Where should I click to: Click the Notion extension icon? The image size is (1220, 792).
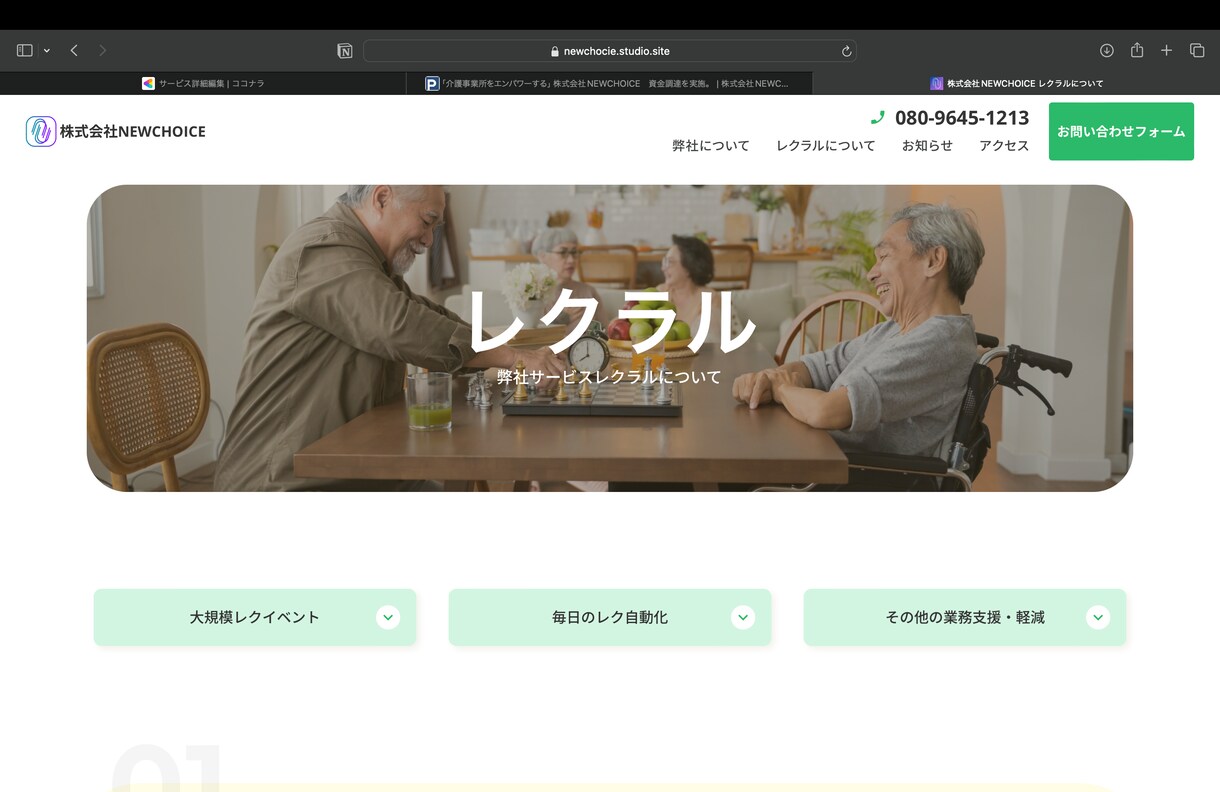[x=345, y=51]
